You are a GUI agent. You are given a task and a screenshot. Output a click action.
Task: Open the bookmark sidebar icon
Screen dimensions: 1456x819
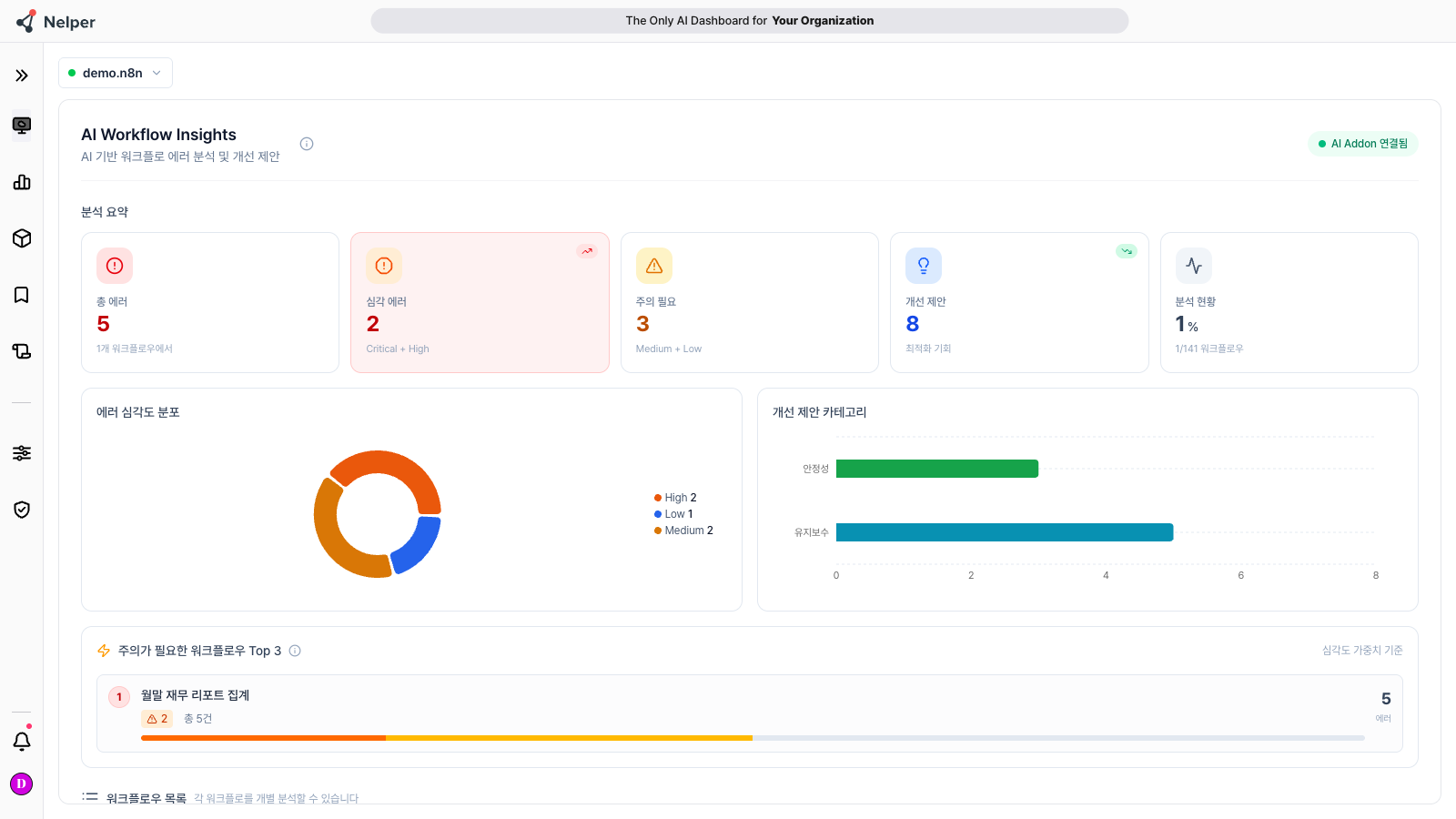22,295
